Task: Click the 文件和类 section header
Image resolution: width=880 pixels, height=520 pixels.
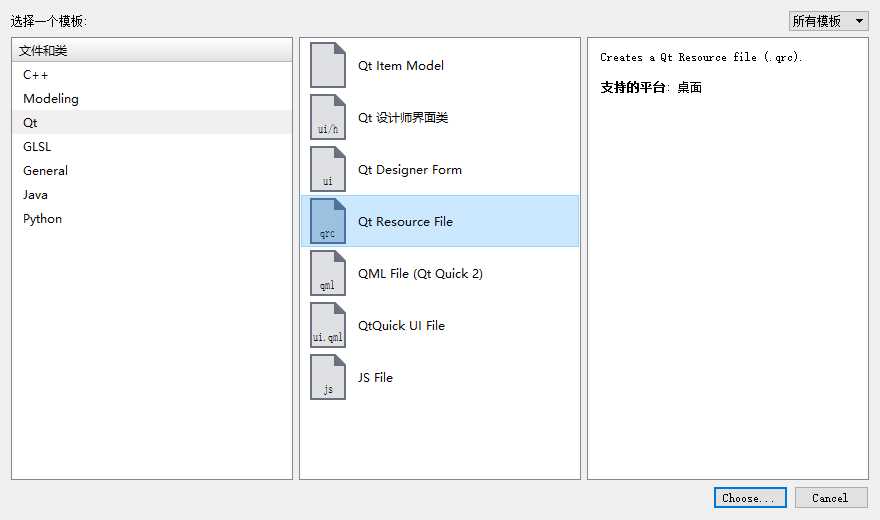Action: click(x=152, y=50)
